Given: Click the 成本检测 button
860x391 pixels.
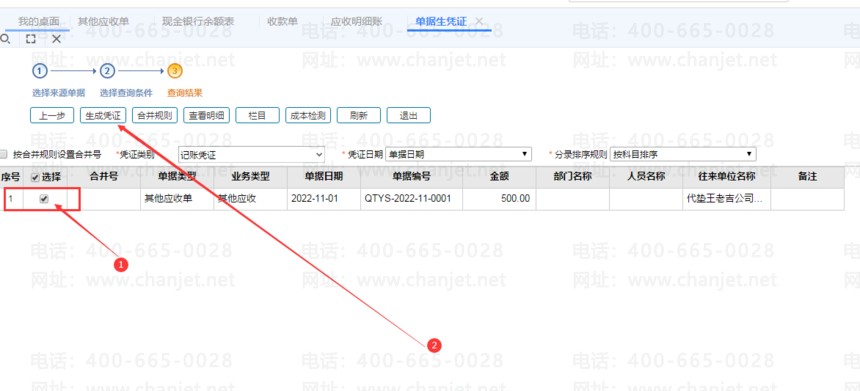Looking at the screenshot, I should (x=308, y=115).
